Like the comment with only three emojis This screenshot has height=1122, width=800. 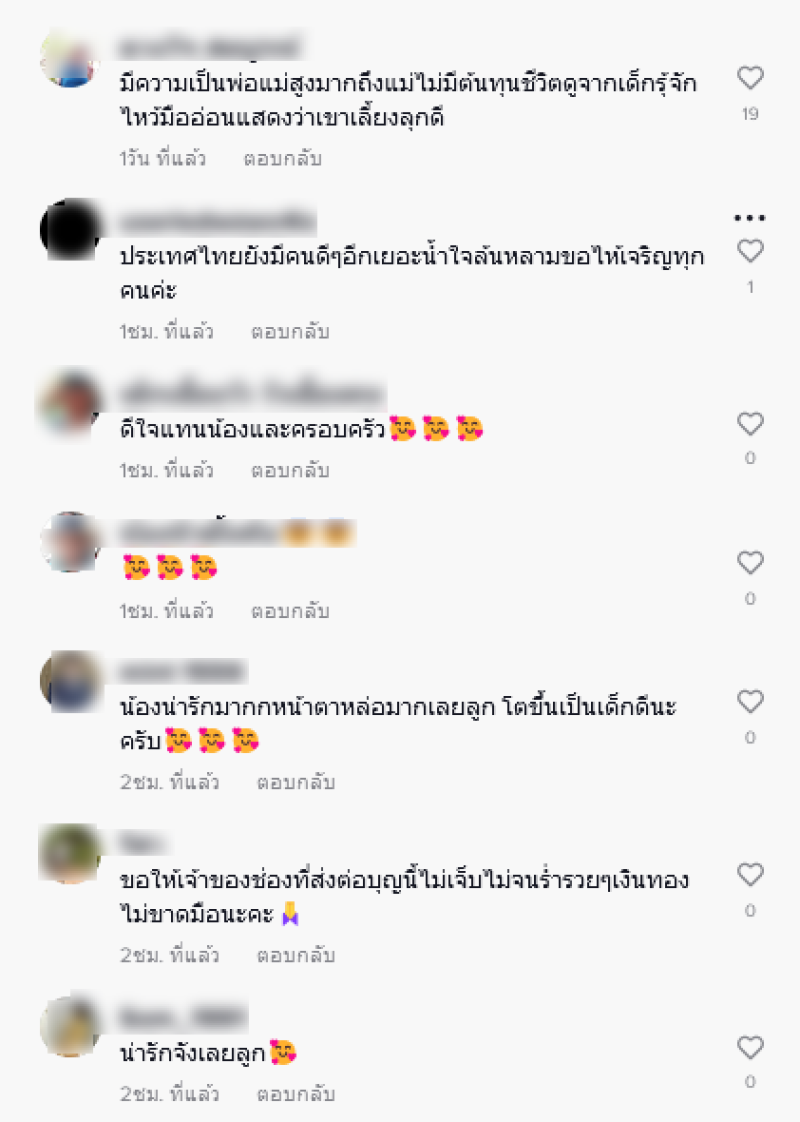coord(750,562)
